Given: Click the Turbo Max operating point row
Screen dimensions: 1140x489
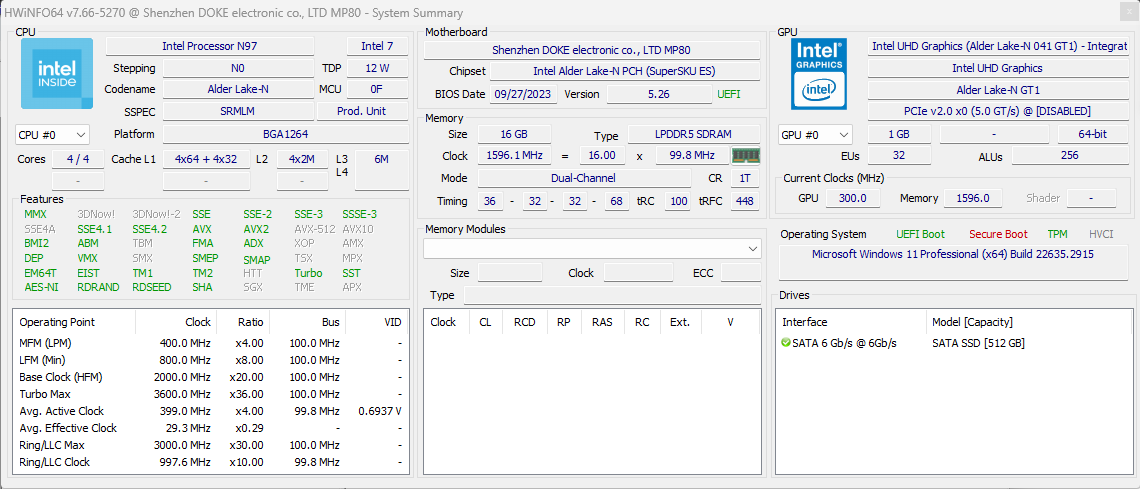Looking at the screenshot, I should point(211,394).
